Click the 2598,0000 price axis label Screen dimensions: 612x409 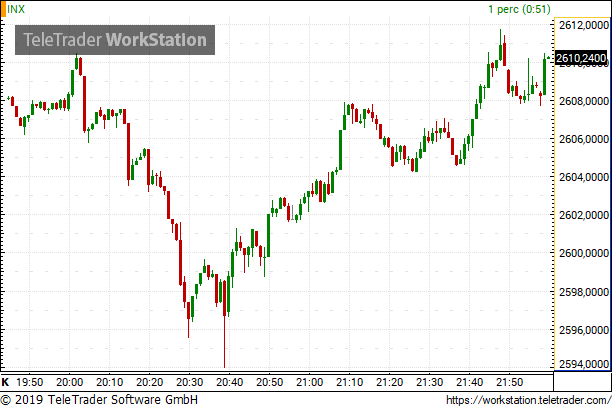(584, 292)
